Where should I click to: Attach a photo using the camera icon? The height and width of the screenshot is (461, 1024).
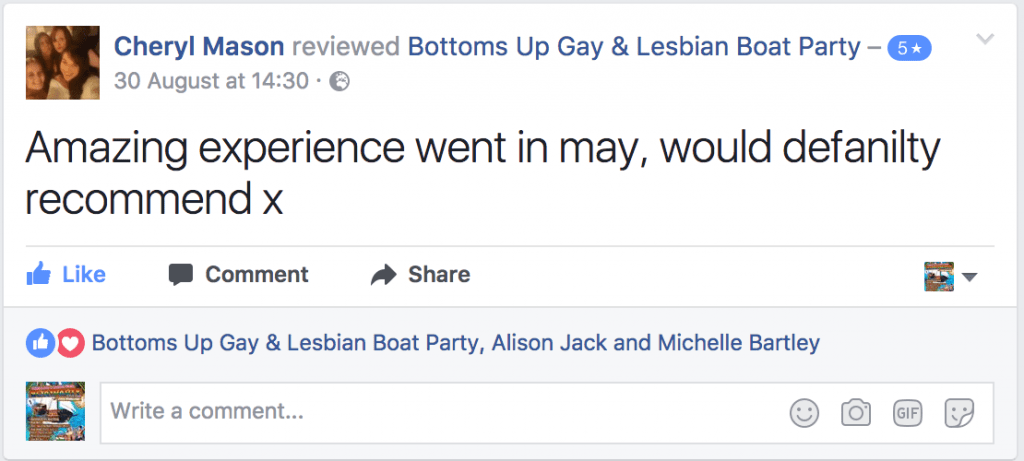[x=855, y=412]
